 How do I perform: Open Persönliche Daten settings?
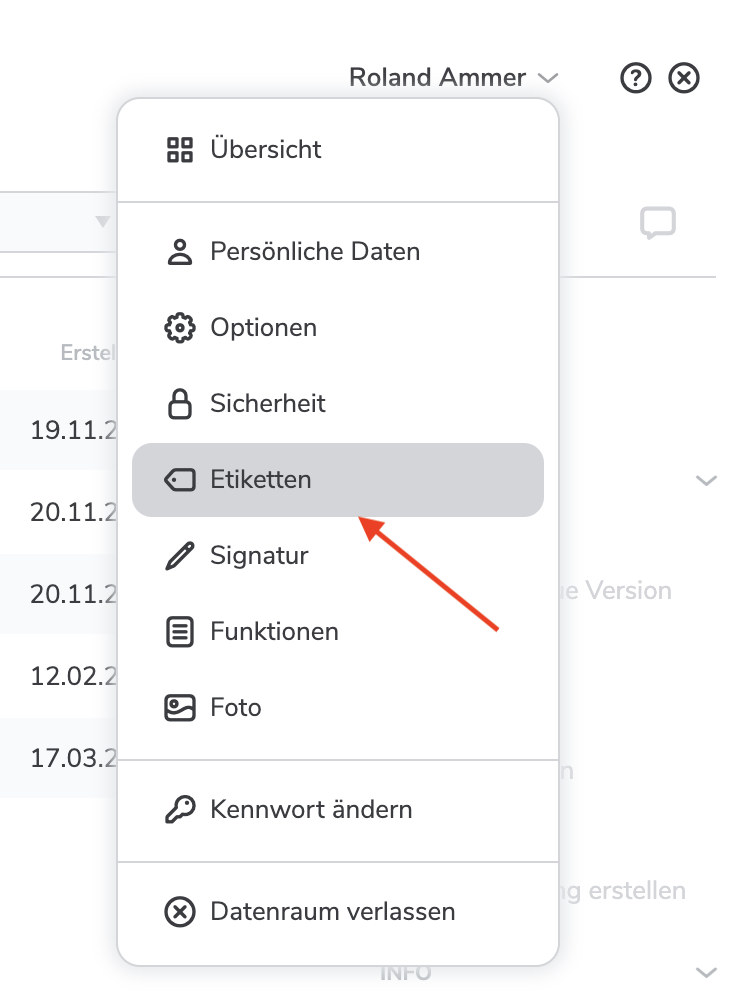pos(314,252)
